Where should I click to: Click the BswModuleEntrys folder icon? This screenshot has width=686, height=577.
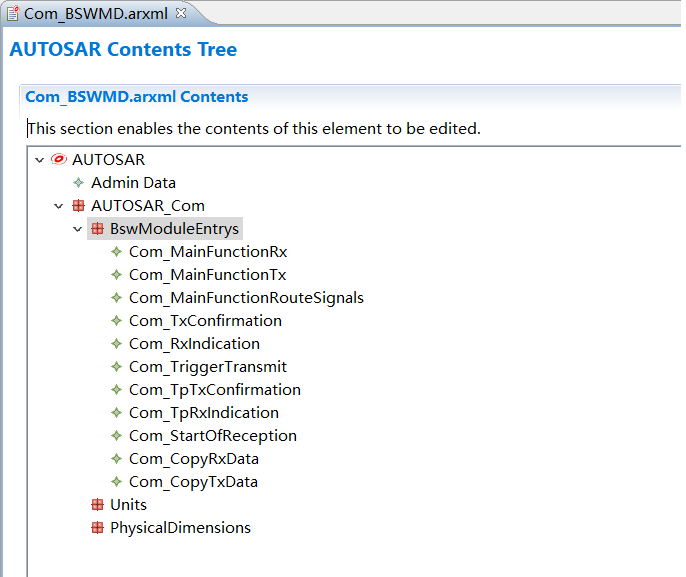tap(97, 229)
